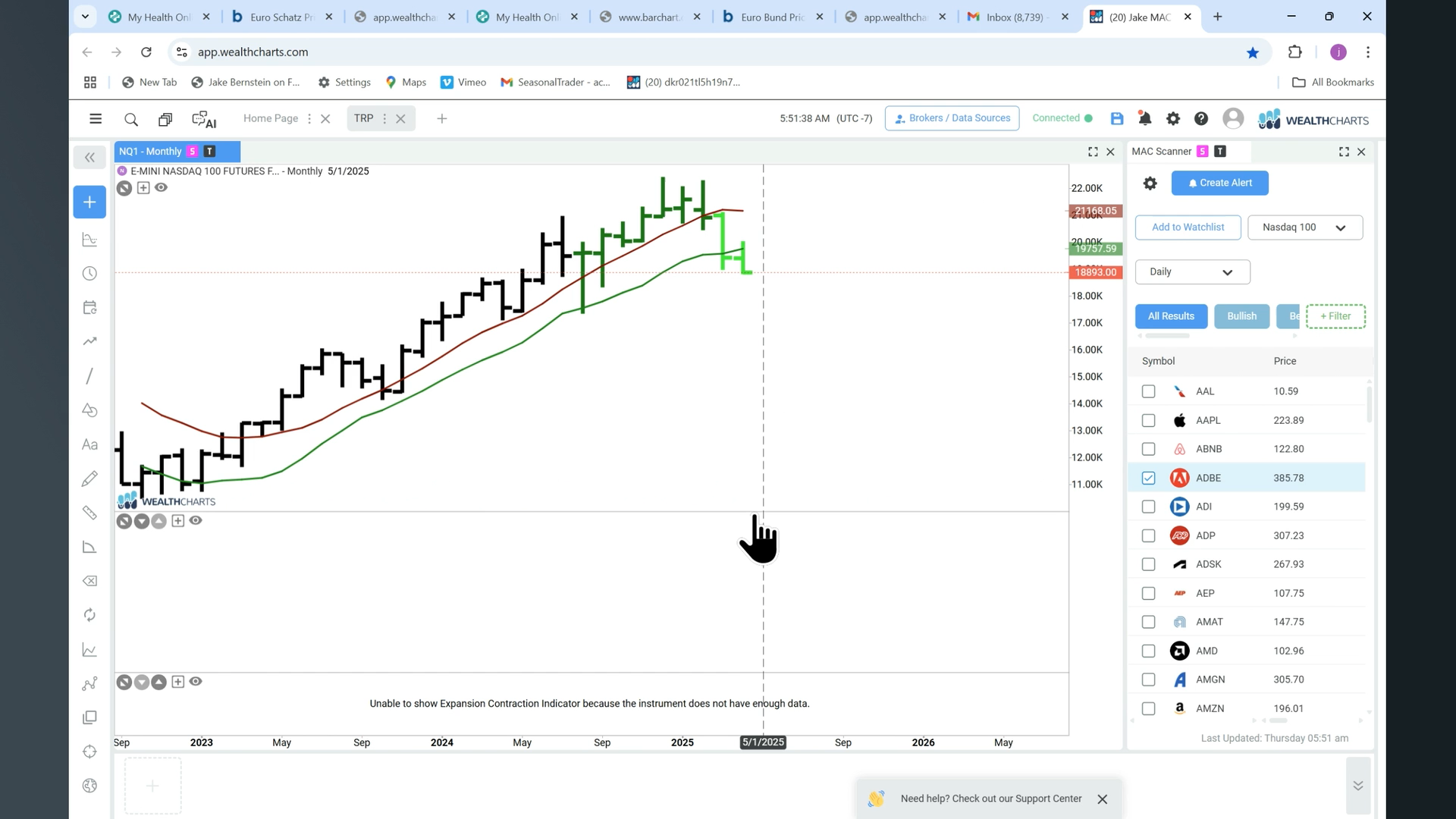The image size is (1456, 819).
Task: Switch to Euro Schatz browser tab
Action: tap(282, 17)
